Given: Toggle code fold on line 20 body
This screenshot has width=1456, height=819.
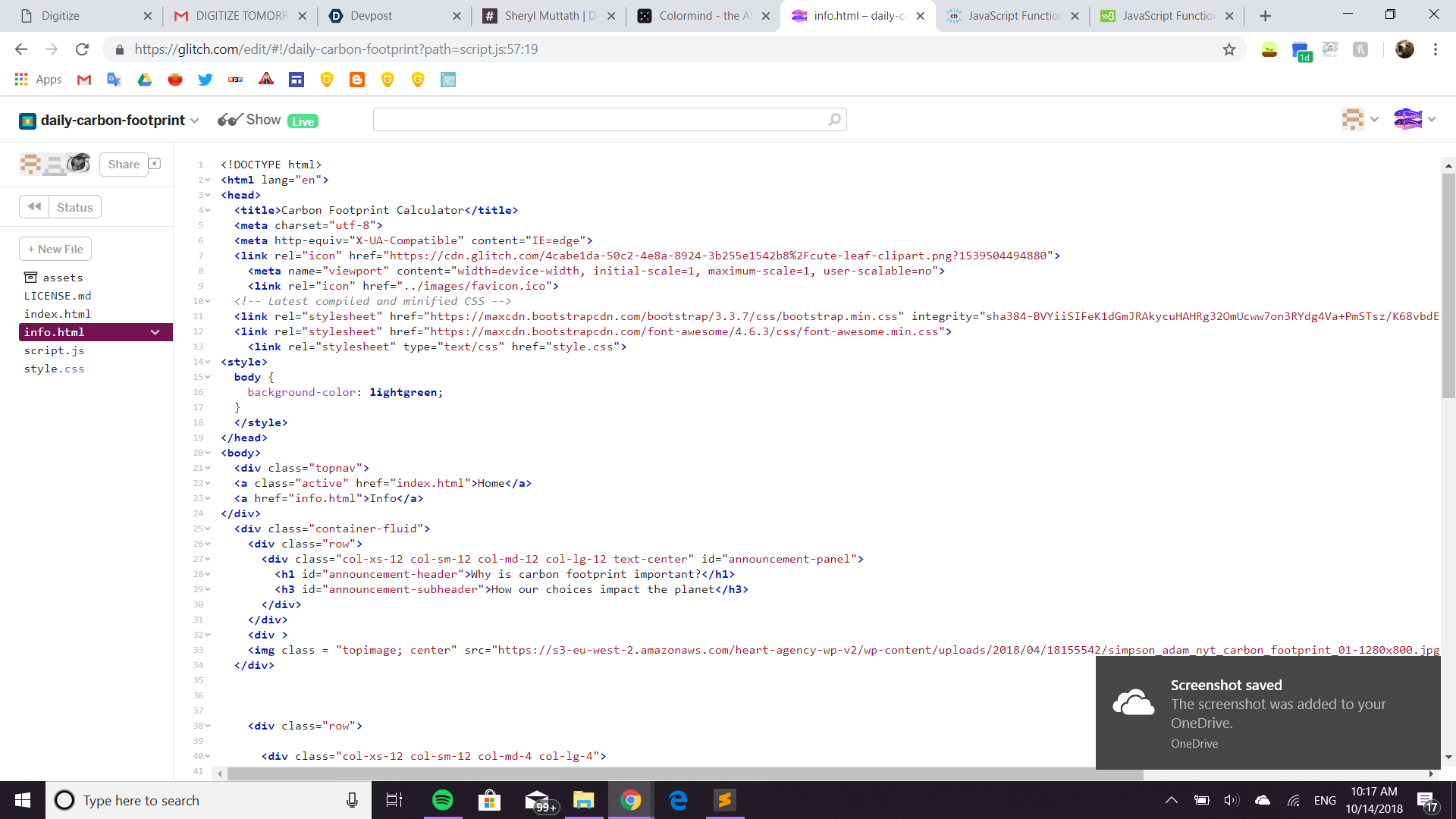Looking at the screenshot, I should [208, 453].
